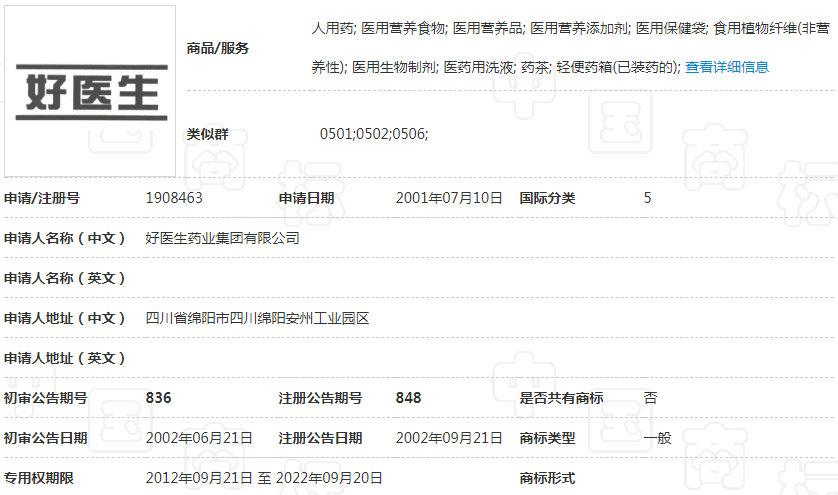Click the 商品/服务 label
Screen dimensions: 838x495
(x=218, y=48)
